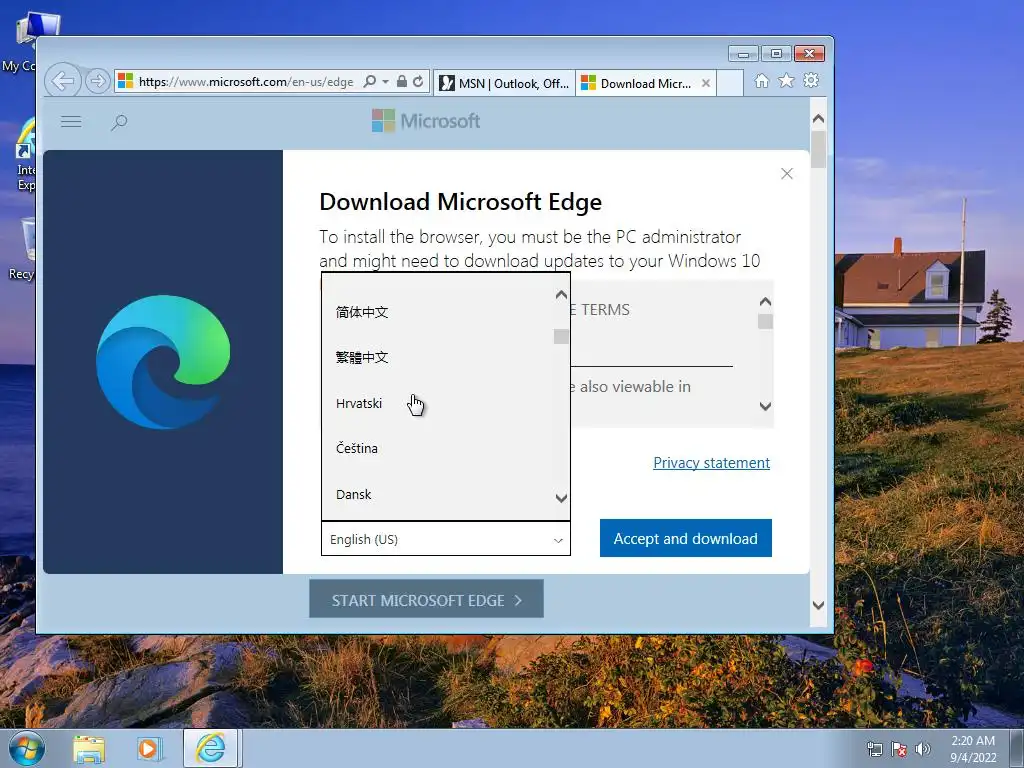The height and width of the screenshot is (768, 1024).
Task: Maximize the Internet Explorer window
Action: tap(776, 54)
